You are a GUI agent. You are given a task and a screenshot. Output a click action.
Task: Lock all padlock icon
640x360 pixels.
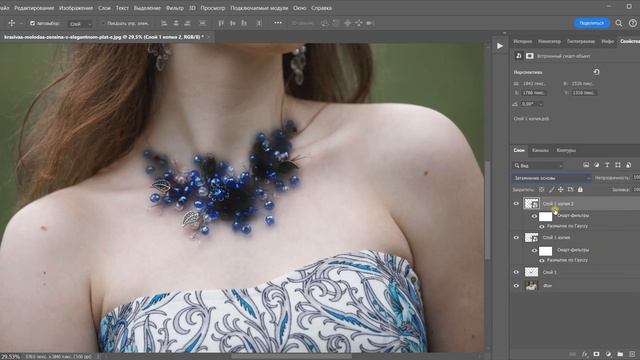point(580,189)
